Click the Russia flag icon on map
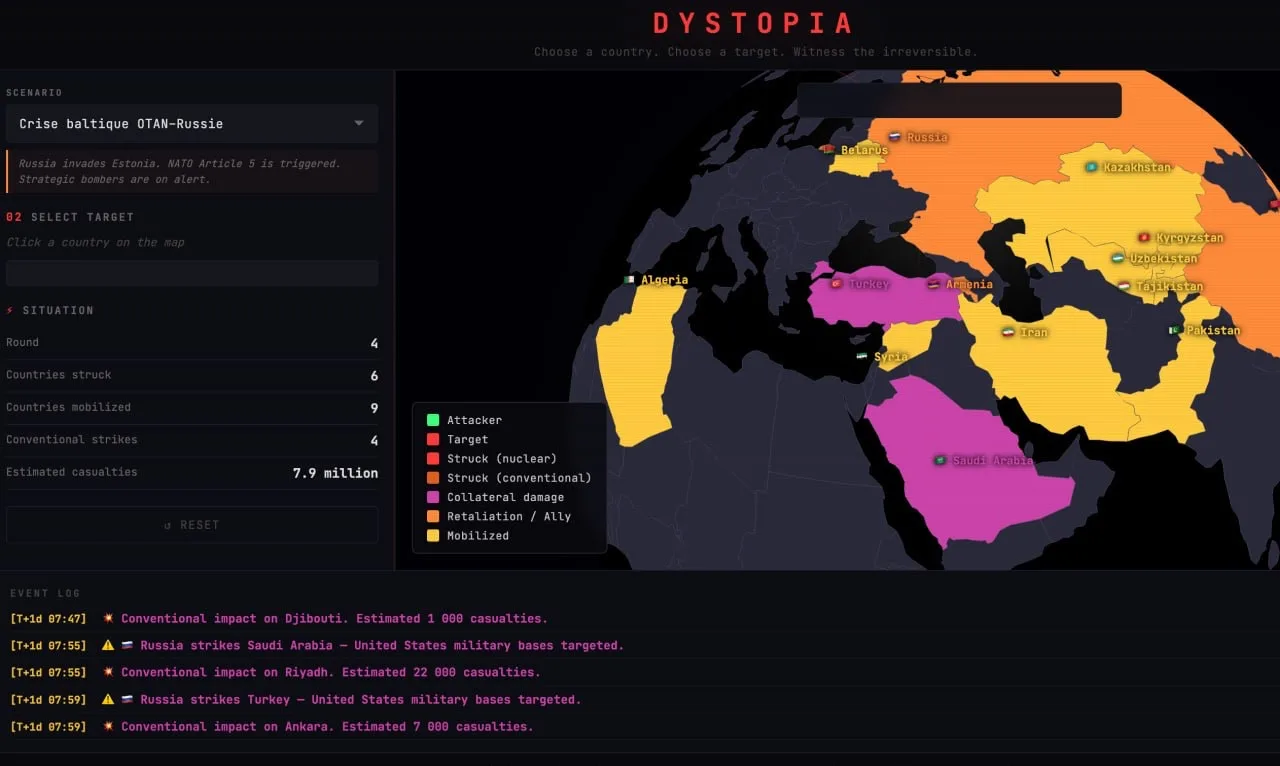The height and width of the screenshot is (766, 1280). 895,137
